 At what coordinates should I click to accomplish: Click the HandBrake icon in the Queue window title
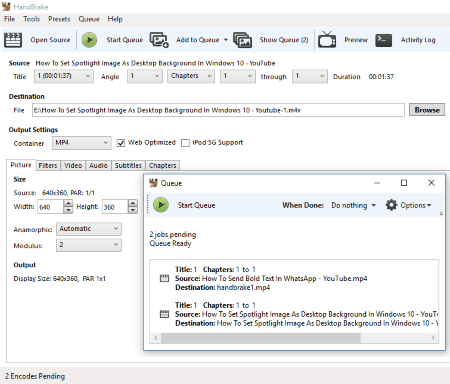tap(153, 183)
